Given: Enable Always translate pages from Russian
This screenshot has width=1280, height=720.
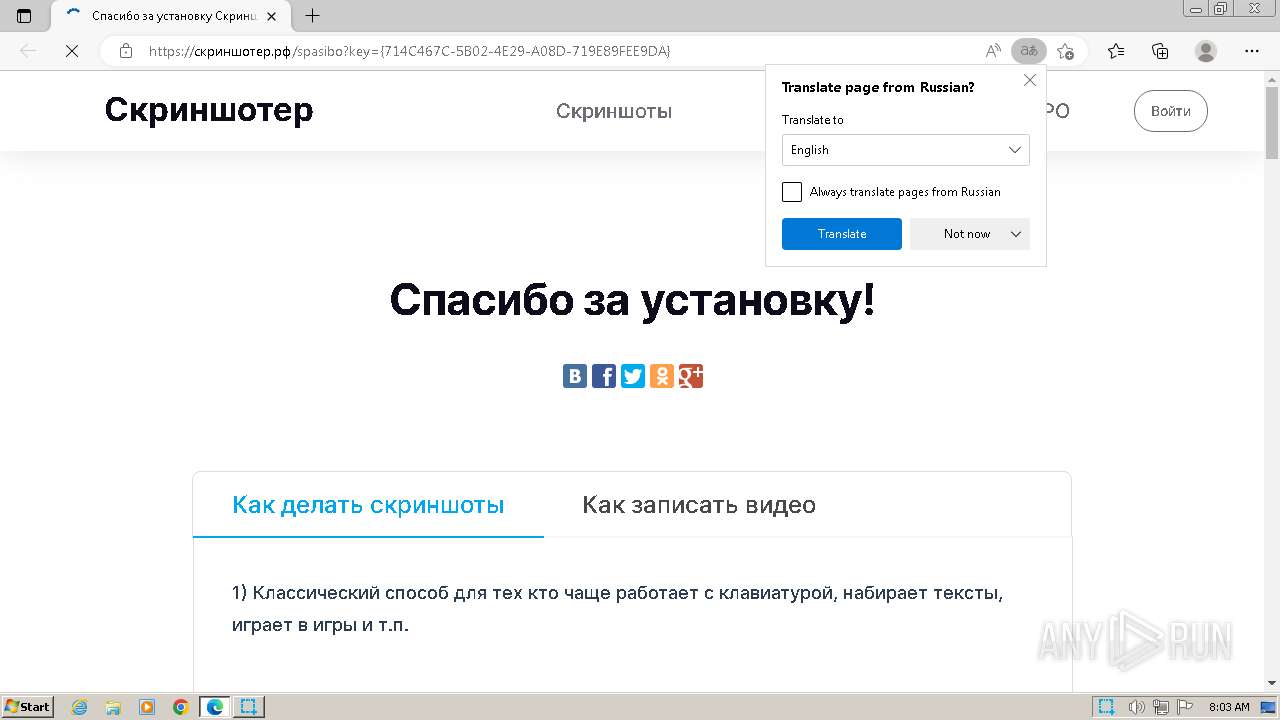Looking at the screenshot, I should 792,192.
